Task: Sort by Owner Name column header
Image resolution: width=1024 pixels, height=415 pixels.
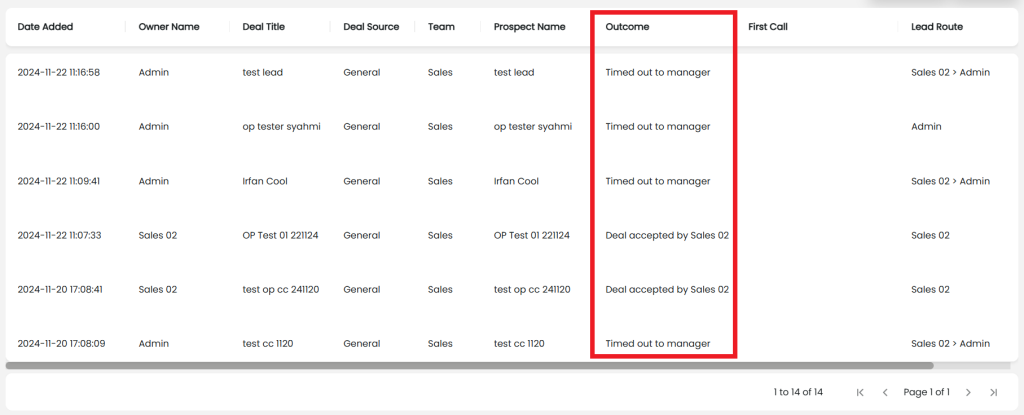Action: click(169, 27)
